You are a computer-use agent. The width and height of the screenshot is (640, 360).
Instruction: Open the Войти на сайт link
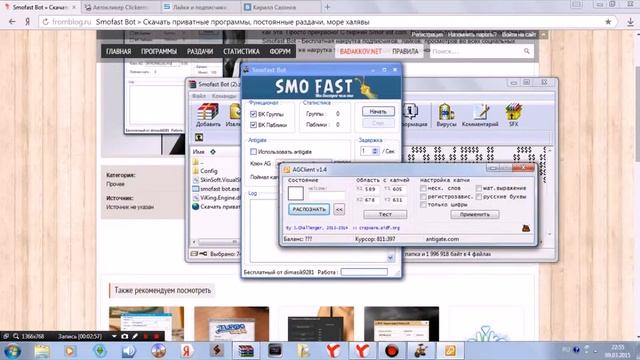coord(519,35)
